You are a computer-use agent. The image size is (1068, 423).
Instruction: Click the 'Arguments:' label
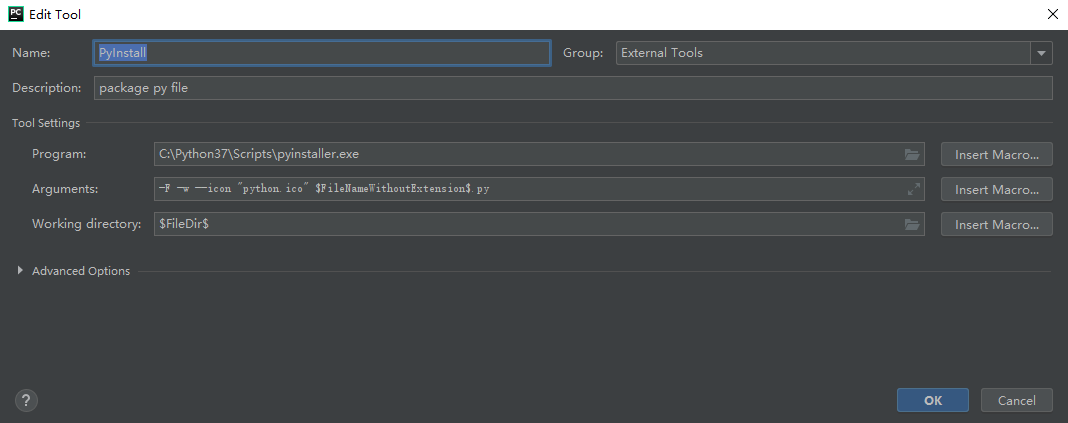click(65, 189)
